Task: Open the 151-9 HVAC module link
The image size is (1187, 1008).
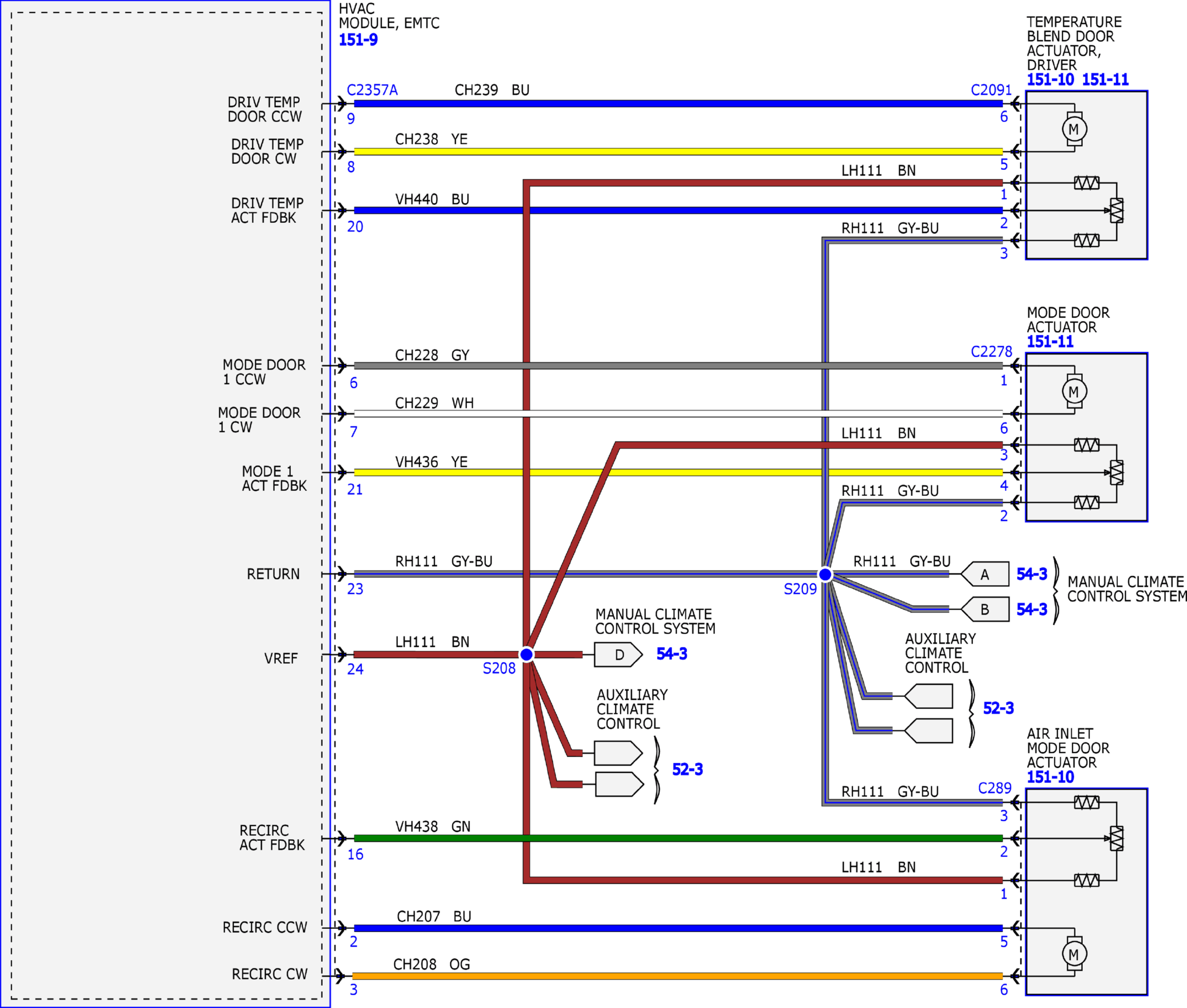Action: tap(358, 40)
